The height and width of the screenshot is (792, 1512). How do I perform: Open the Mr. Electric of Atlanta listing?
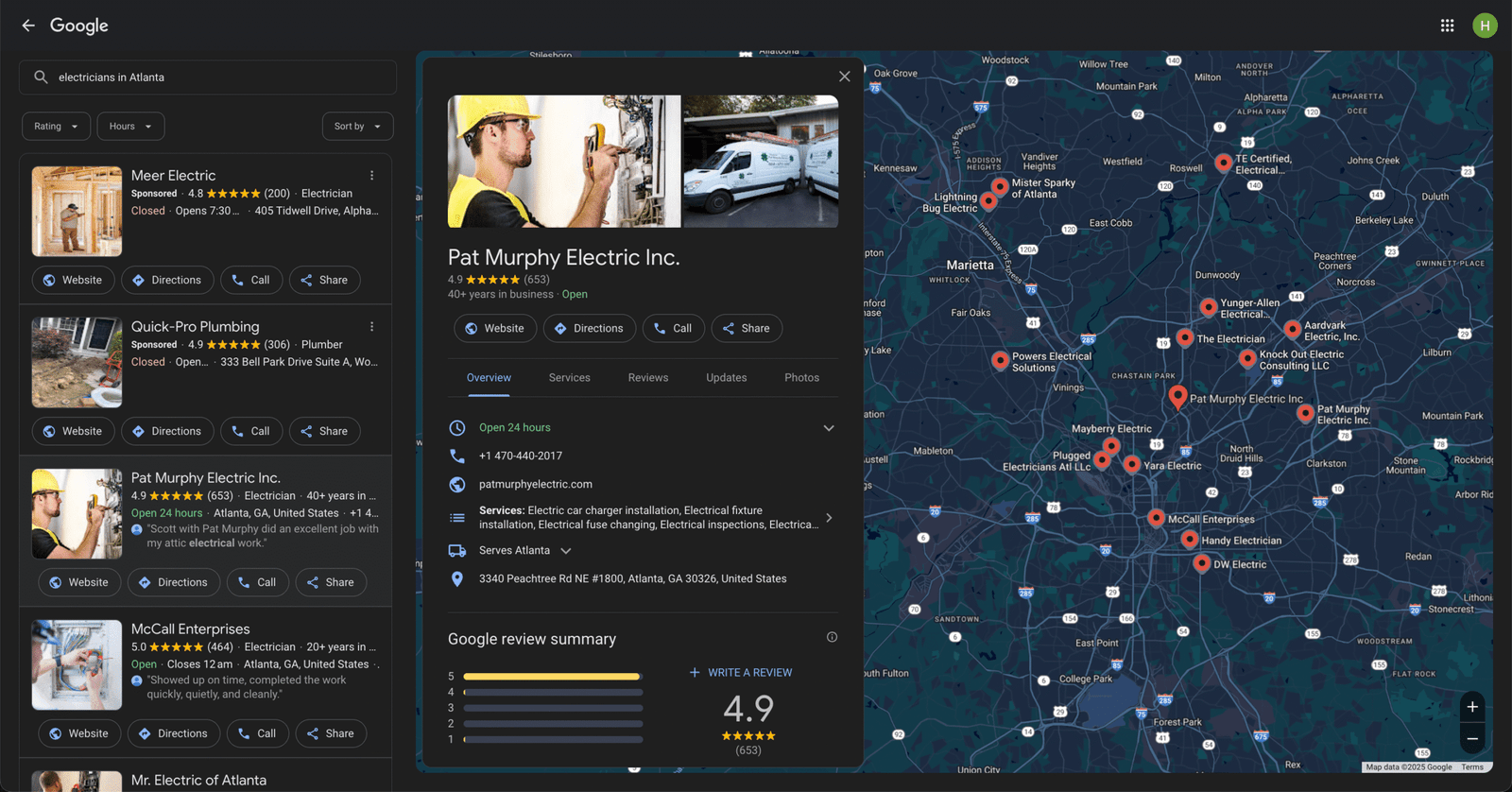(198, 781)
